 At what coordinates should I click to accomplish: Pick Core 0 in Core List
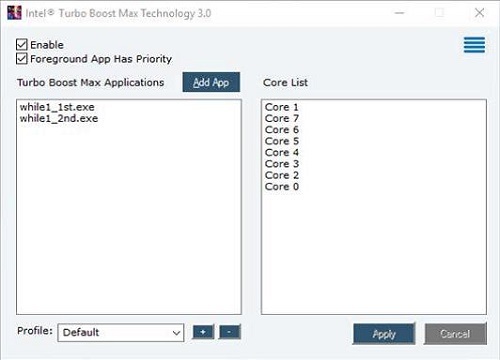pos(282,186)
